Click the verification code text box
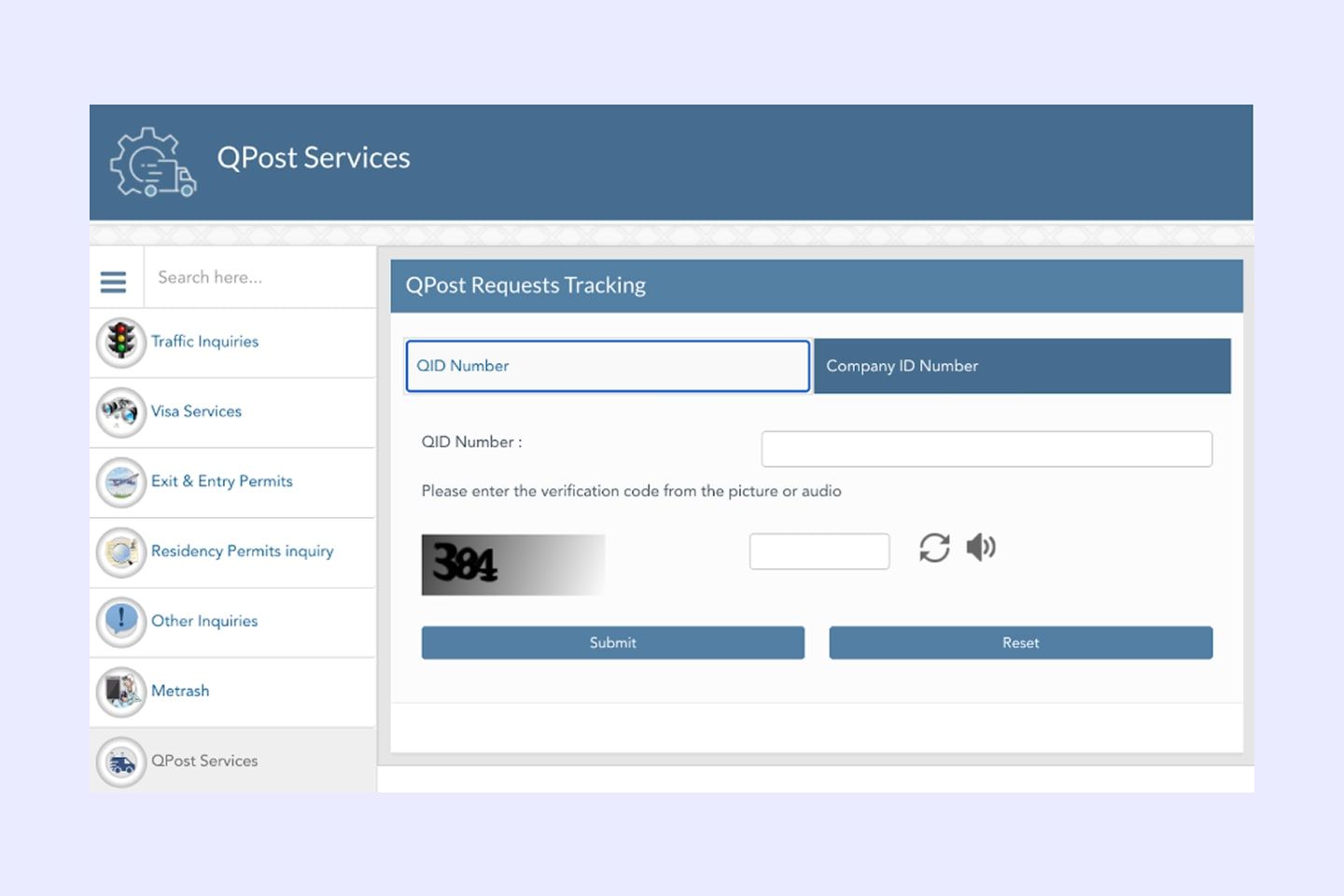The height and width of the screenshot is (896, 1344). click(x=819, y=552)
